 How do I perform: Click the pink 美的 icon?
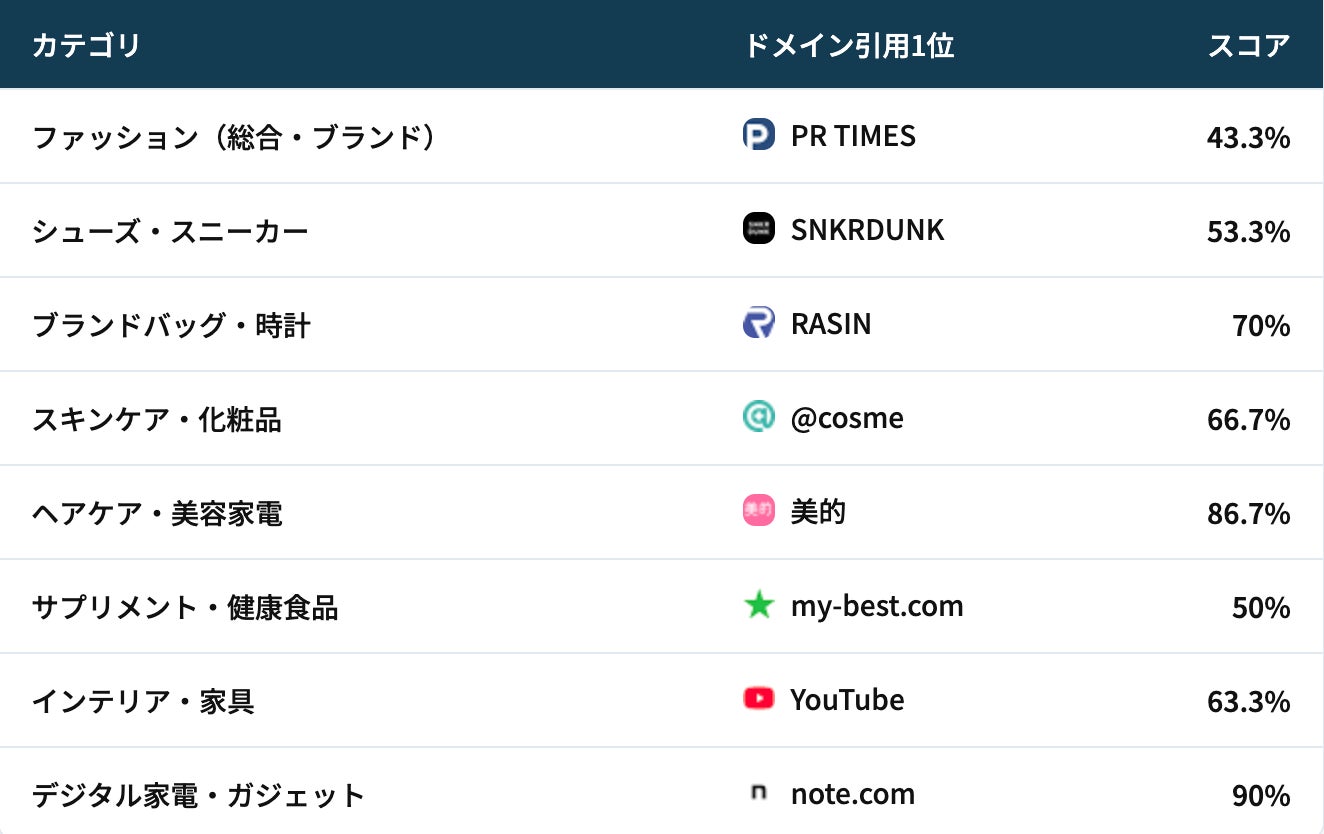(x=759, y=511)
